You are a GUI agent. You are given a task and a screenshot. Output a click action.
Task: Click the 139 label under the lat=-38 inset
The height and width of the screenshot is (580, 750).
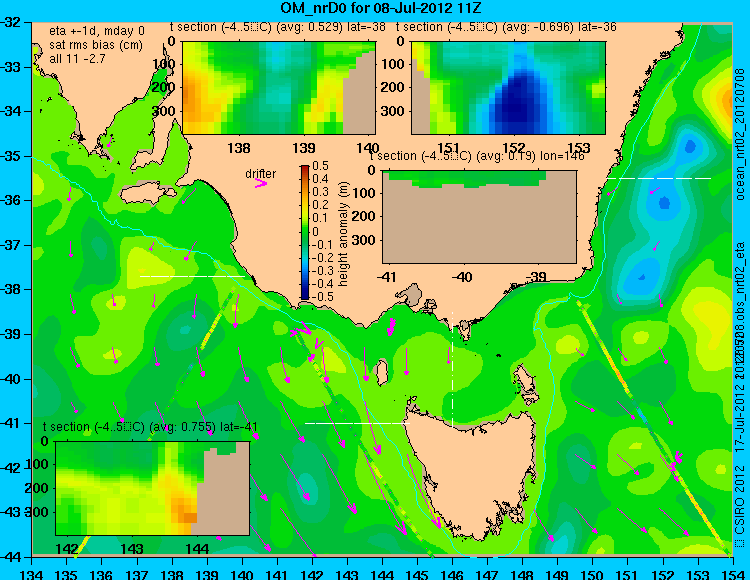(x=304, y=148)
